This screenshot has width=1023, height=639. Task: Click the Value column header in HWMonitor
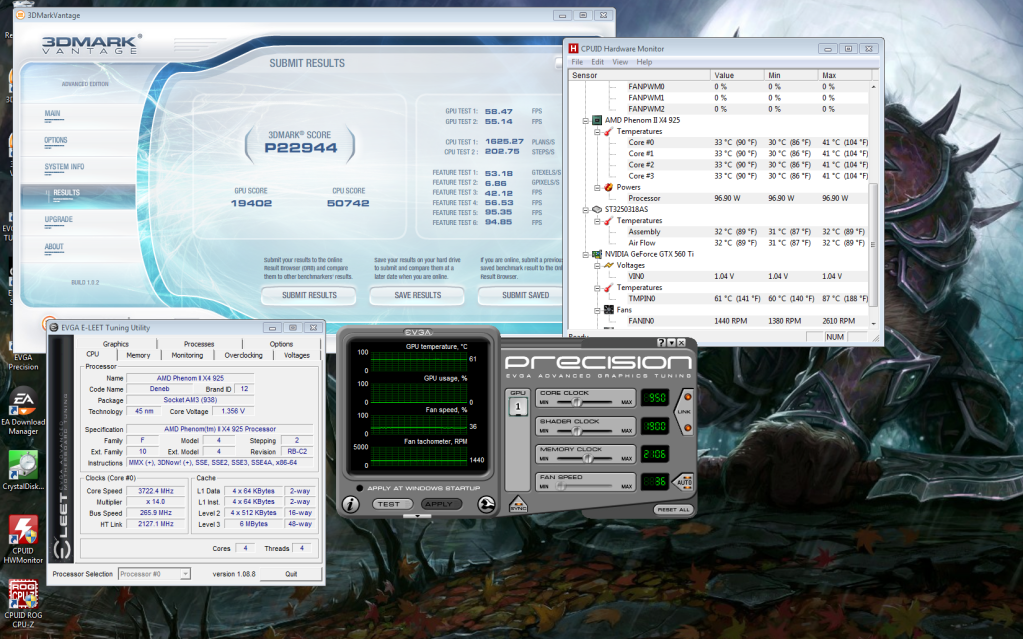click(x=737, y=75)
